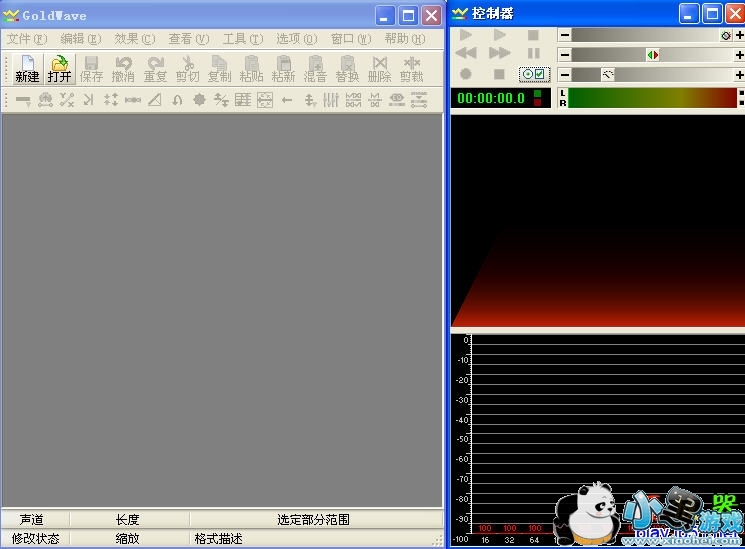Click the Mix (混音) toolbar icon
The image size is (745, 549).
pyautogui.click(x=315, y=69)
